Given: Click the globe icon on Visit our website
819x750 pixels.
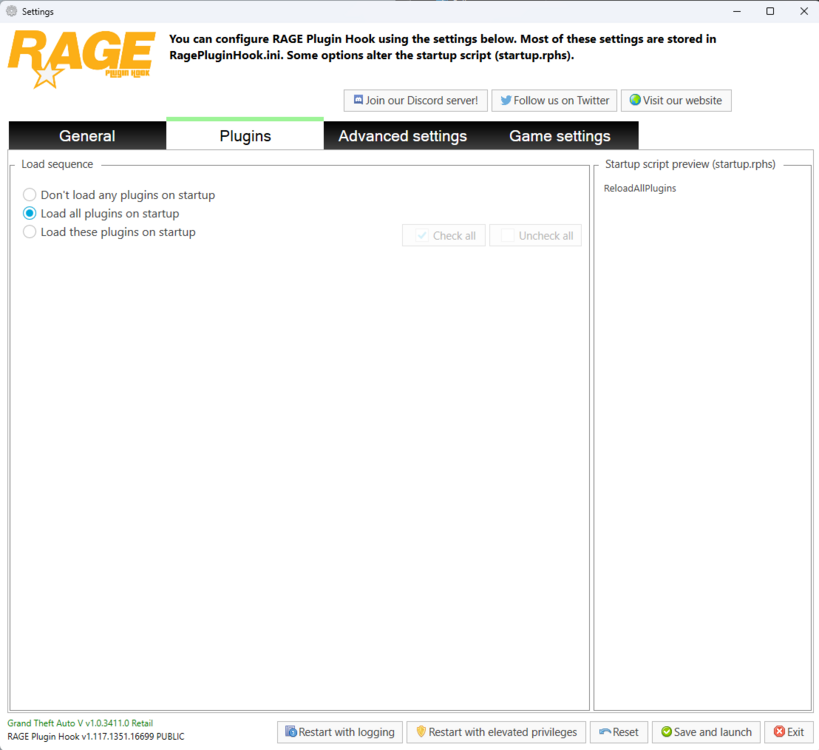Looking at the screenshot, I should [x=634, y=100].
